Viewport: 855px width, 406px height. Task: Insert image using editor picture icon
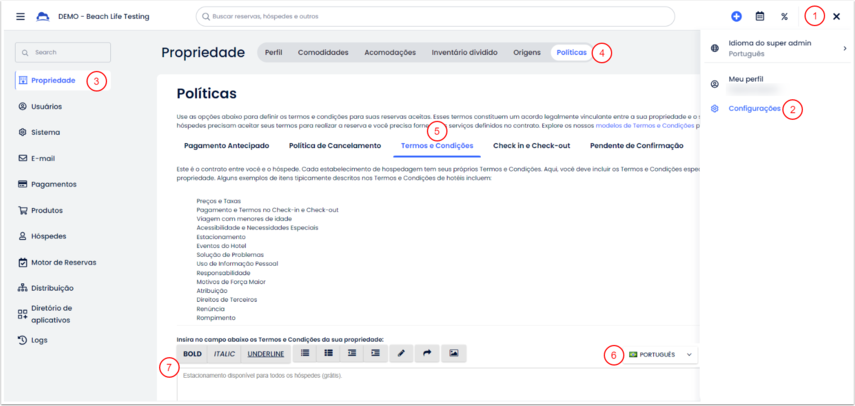tap(454, 354)
